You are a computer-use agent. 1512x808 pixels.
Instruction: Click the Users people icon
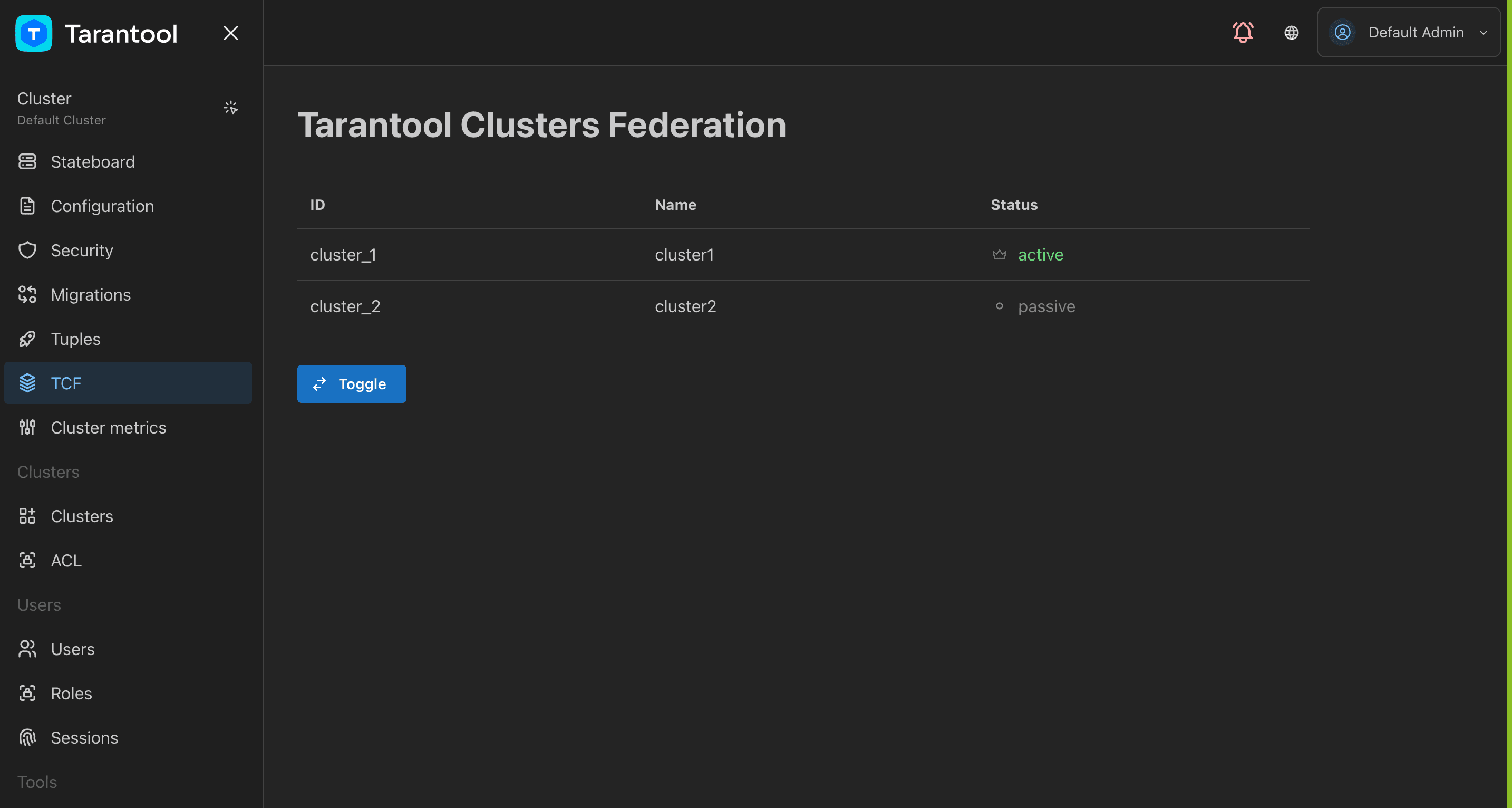coord(27,649)
